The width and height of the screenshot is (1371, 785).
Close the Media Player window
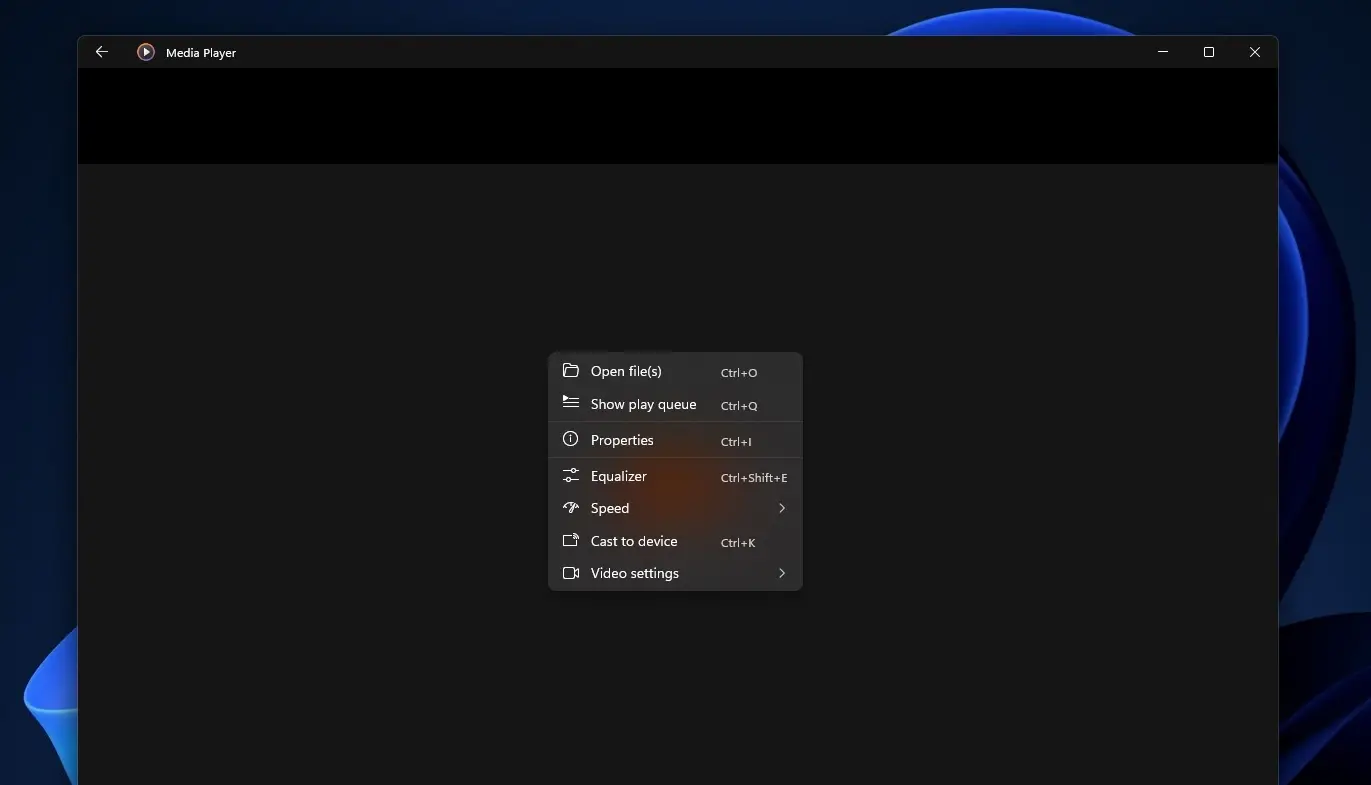click(1255, 52)
